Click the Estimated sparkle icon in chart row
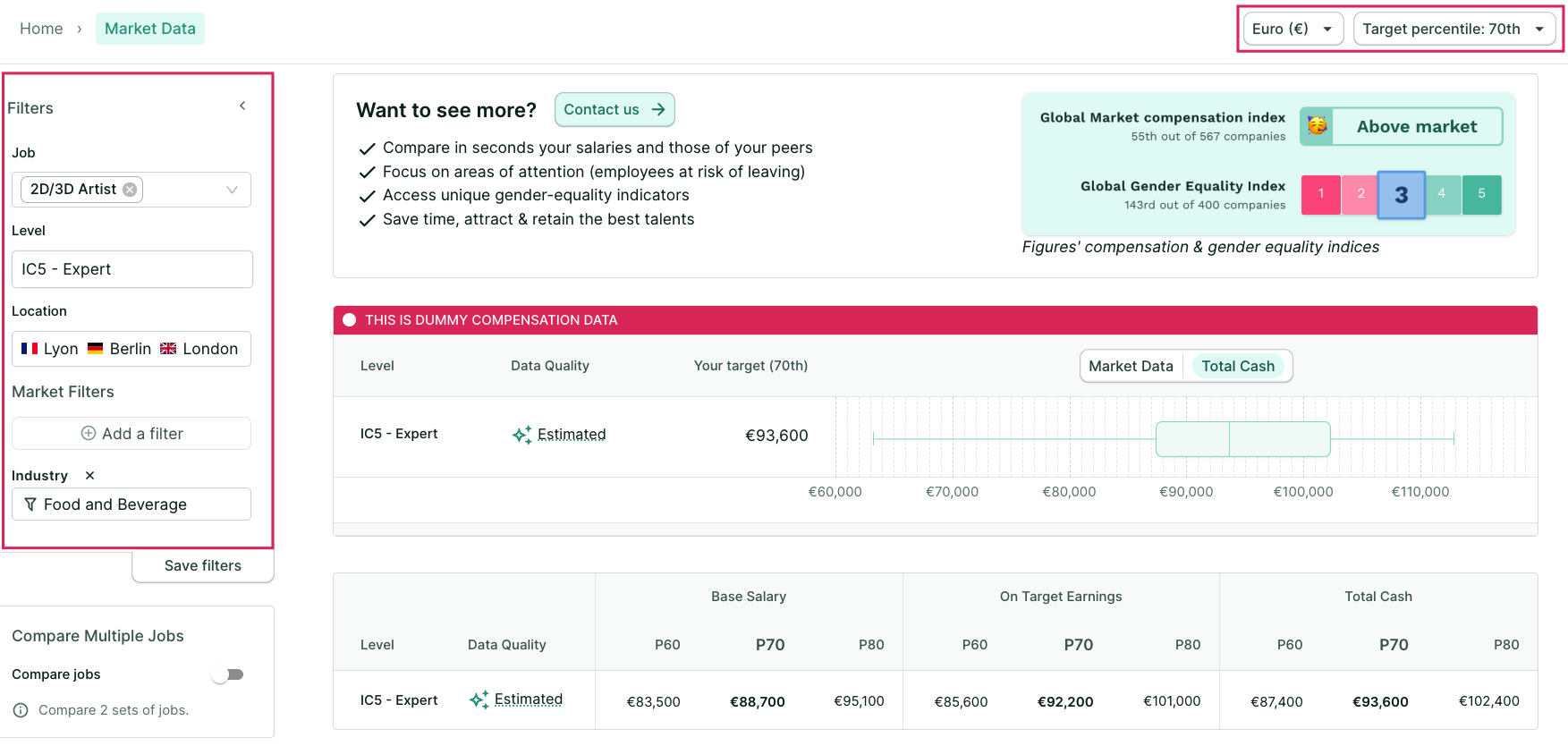 click(522, 435)
